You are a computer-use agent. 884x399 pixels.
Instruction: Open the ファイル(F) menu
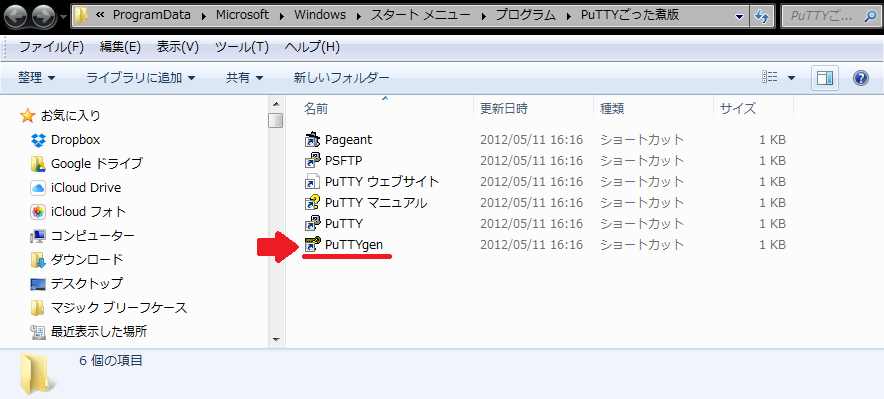pos(51,47)
